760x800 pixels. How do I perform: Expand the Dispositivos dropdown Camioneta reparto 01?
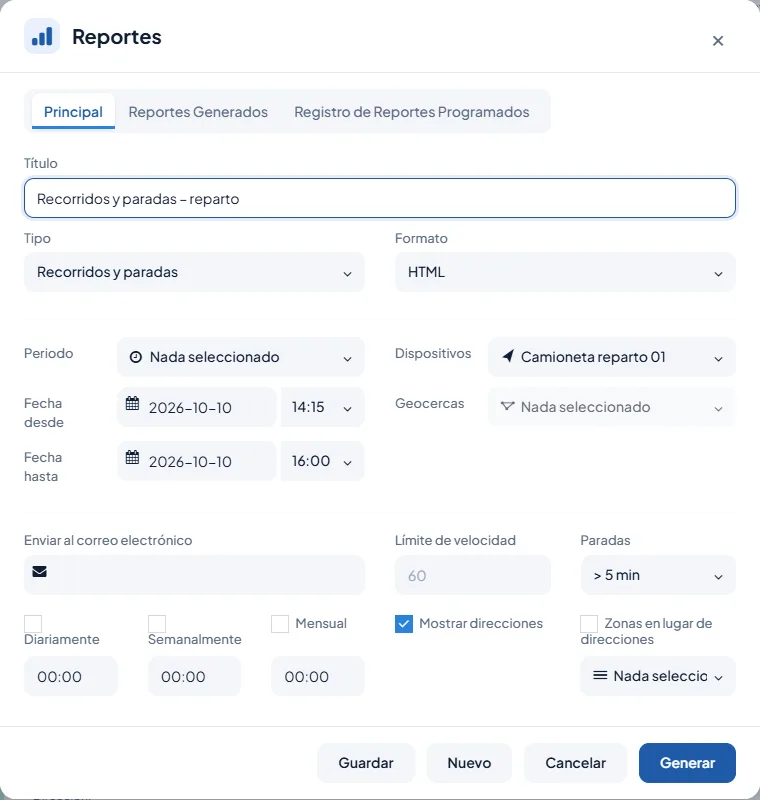tap(612, 357)
